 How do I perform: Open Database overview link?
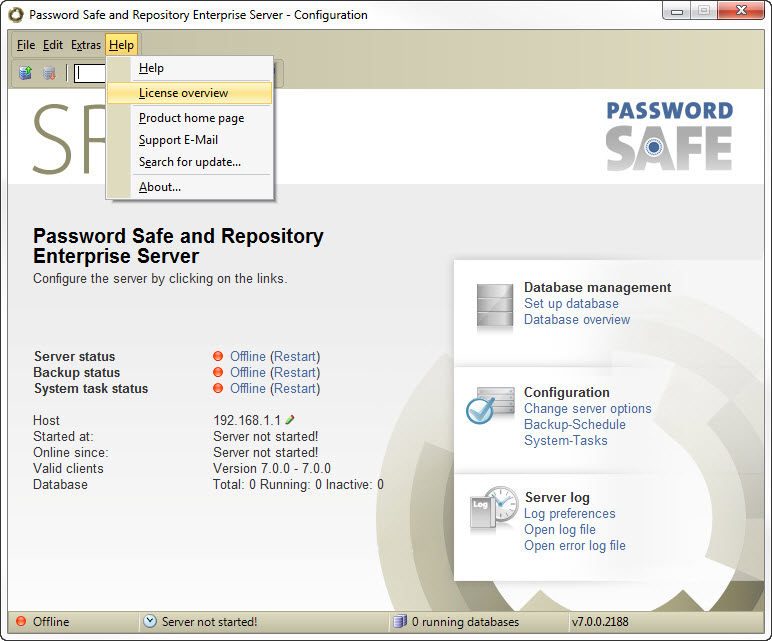coord(577,320)
